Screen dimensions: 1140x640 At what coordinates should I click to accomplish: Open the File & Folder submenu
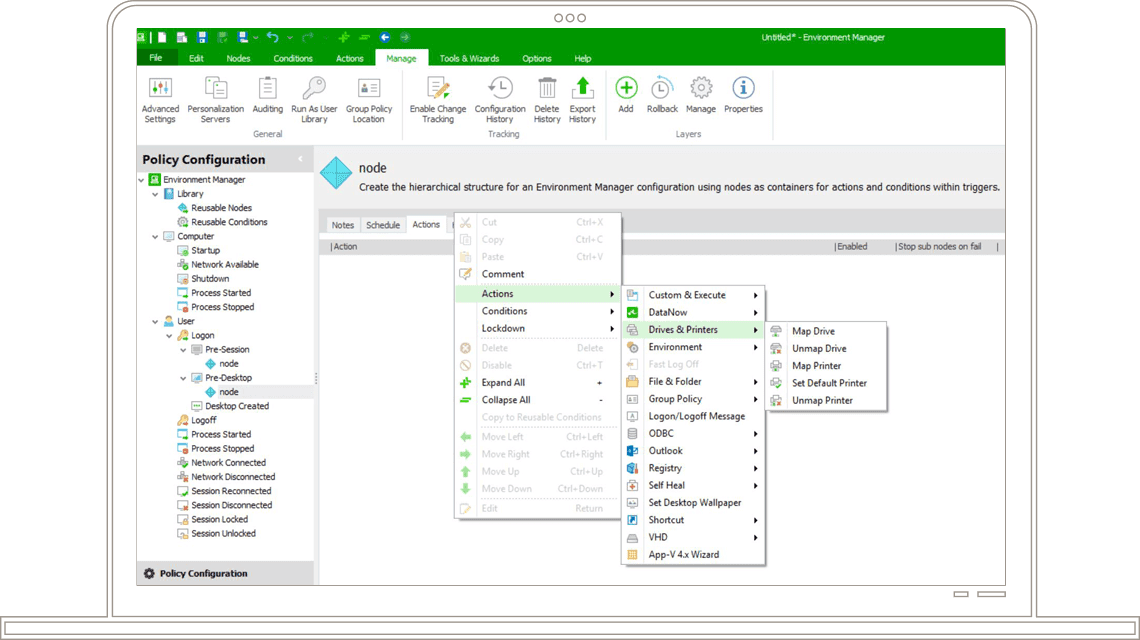(x=694, y=382)
